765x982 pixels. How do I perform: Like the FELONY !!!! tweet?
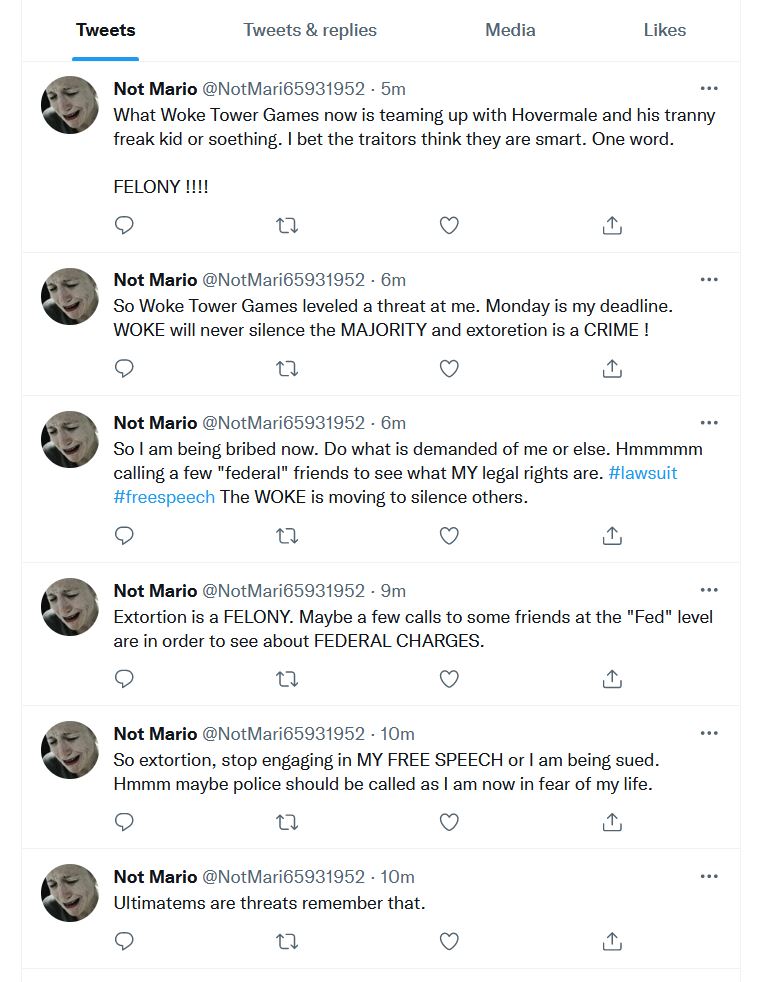point(449,226)
